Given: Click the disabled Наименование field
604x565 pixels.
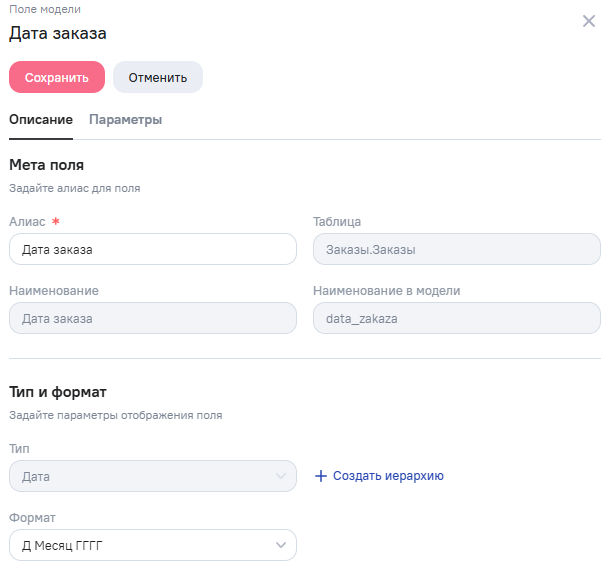Looking at the screenshot, I should pyautogui.click(x=152, y=318).
